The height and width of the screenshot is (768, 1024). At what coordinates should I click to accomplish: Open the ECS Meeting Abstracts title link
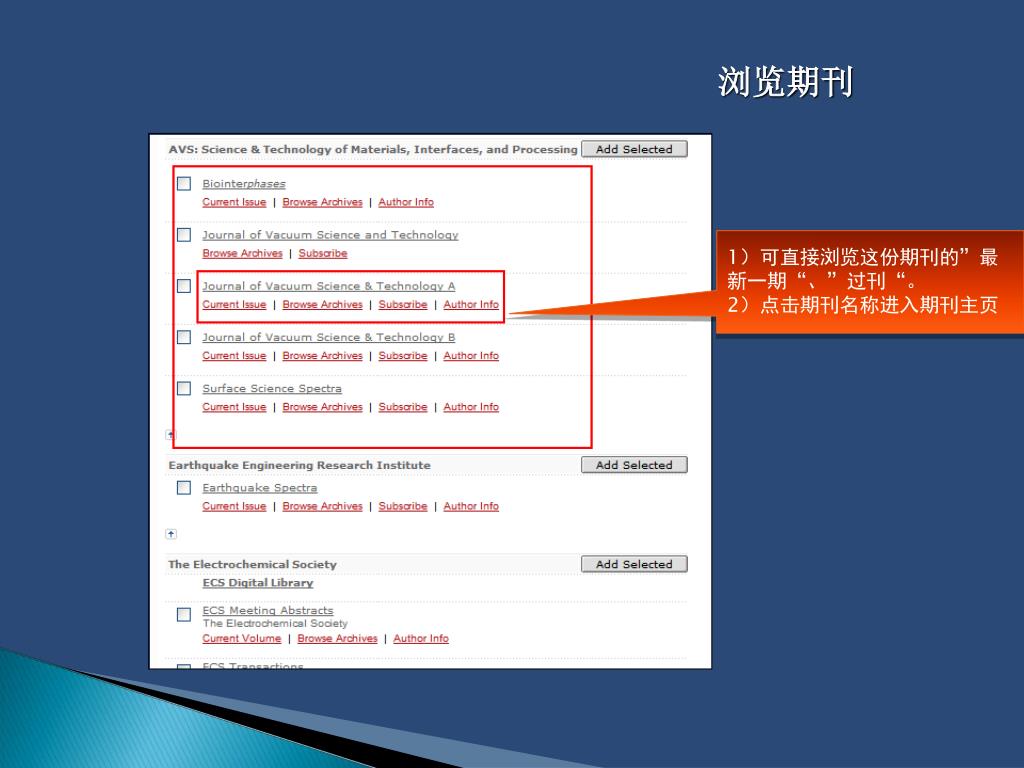(268, 610)
